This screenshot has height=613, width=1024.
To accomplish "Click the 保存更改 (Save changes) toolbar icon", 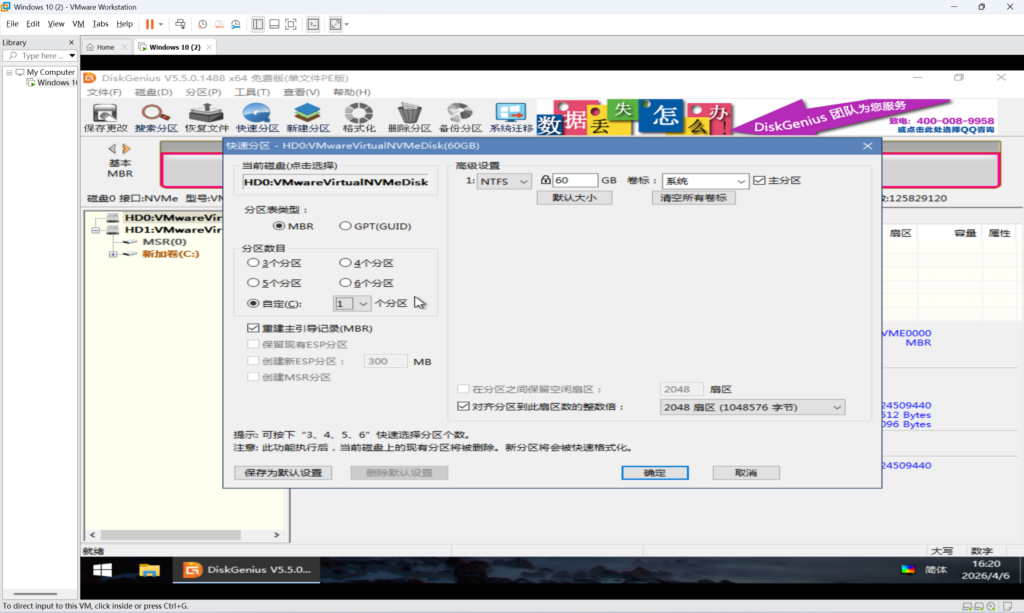I will click(x=105, y=116).
